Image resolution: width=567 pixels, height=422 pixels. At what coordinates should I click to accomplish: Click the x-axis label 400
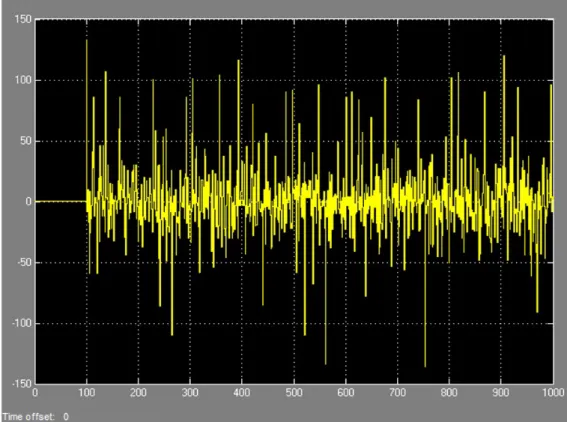(242, 393)
